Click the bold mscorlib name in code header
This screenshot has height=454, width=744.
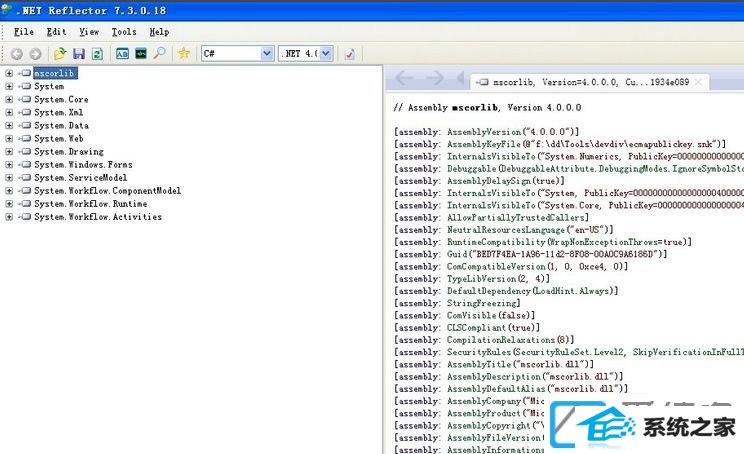point(475,108)
